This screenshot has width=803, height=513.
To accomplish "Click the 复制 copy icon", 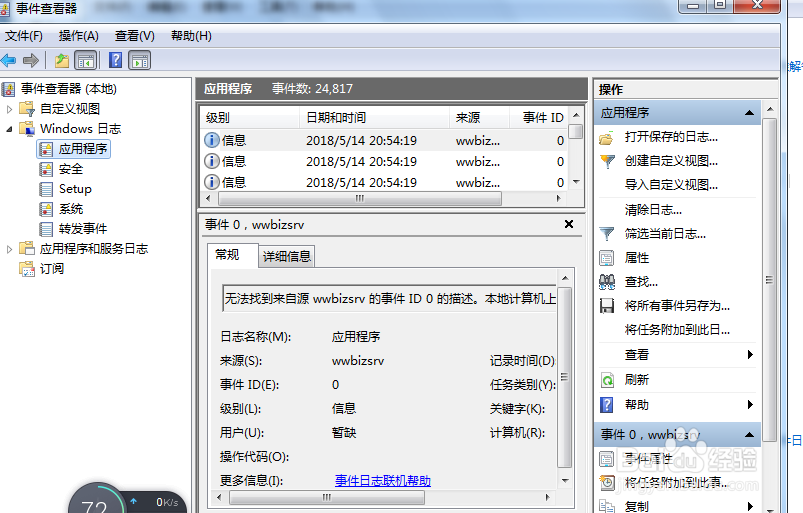I will click(607, 506).
